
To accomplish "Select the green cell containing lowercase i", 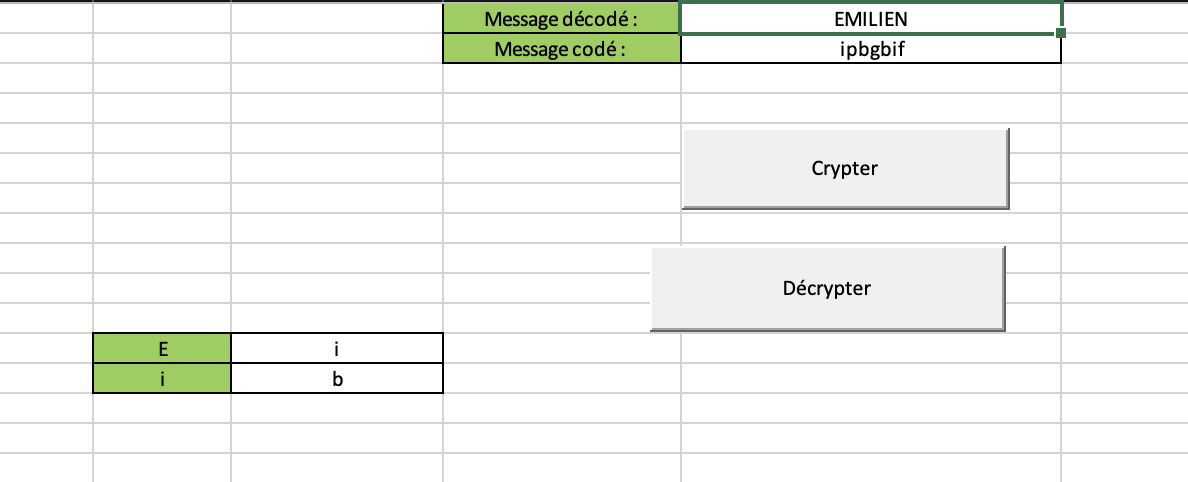I will point(162,378).
